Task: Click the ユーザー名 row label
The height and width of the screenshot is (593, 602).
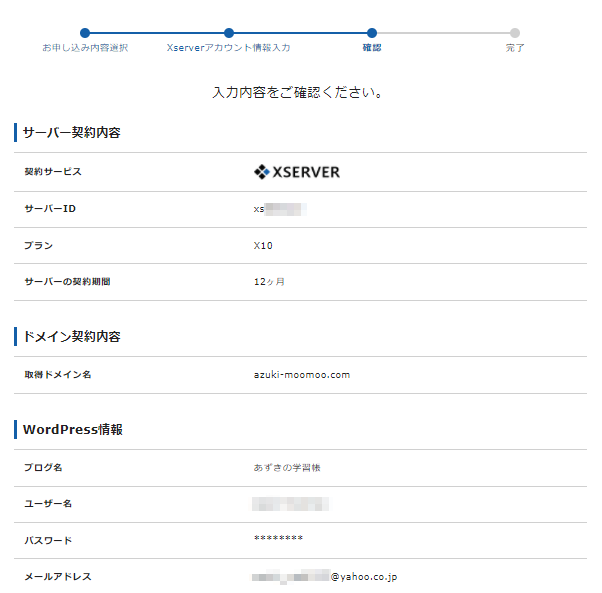Action: point(48,504)
